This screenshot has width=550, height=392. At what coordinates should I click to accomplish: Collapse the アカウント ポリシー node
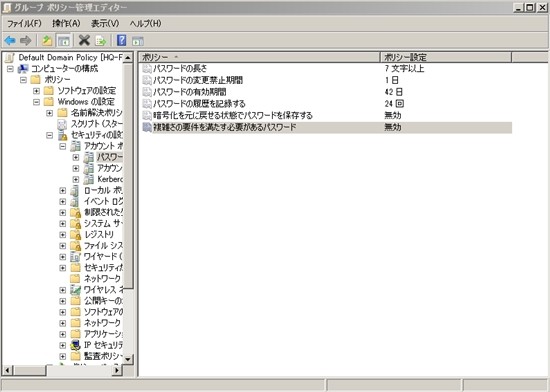[x=62, y=146]
